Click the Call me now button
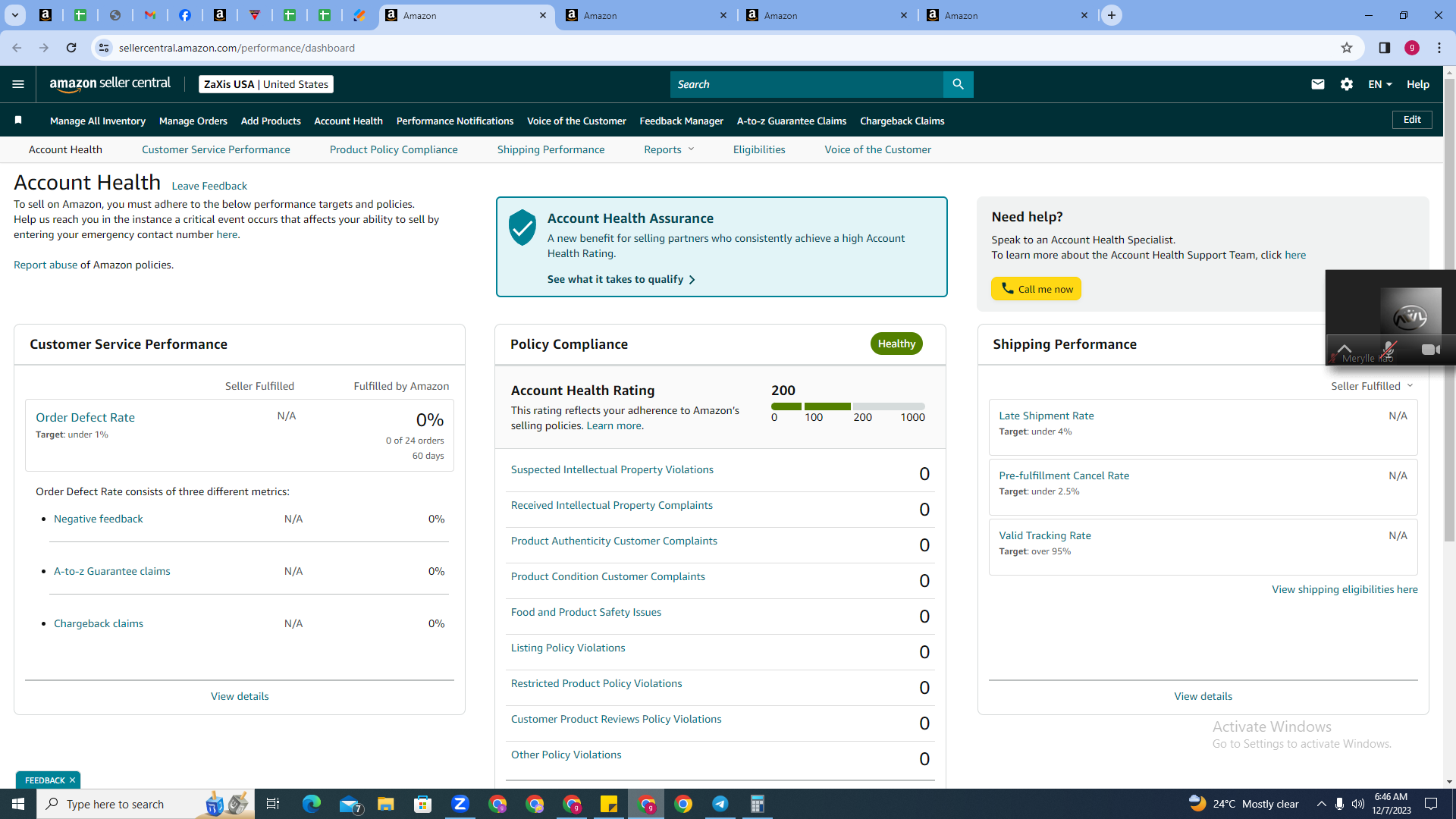This screenshot has width=1456, height=819. pyautogui.click(x=1036, y=289)
